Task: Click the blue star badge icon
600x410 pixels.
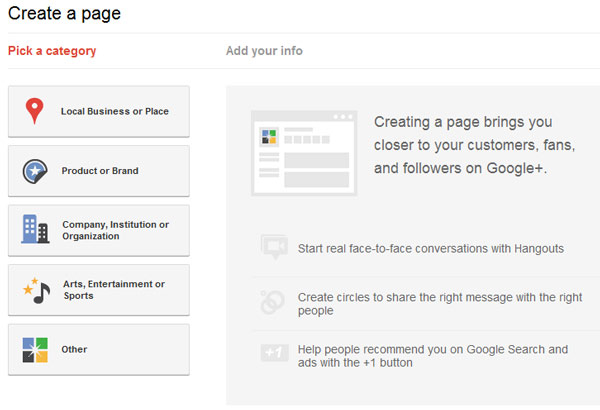Action: pos(35,171)
